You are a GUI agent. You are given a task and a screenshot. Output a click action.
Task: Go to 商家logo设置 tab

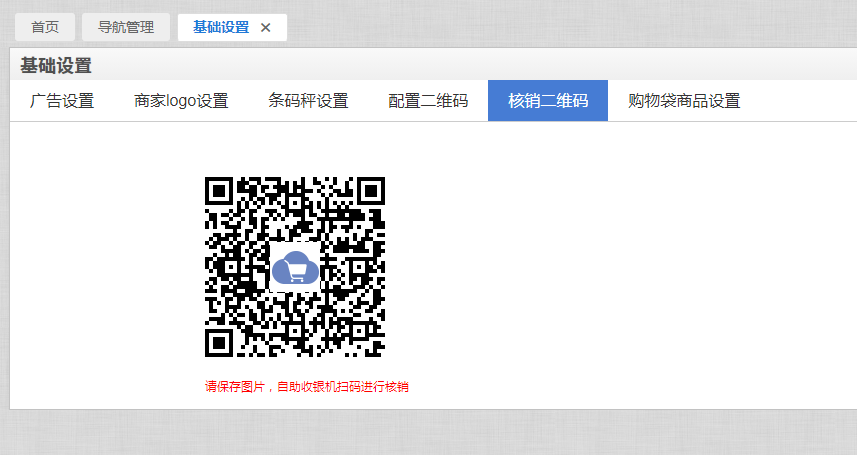pyautogui.click(x=181, y=101)
